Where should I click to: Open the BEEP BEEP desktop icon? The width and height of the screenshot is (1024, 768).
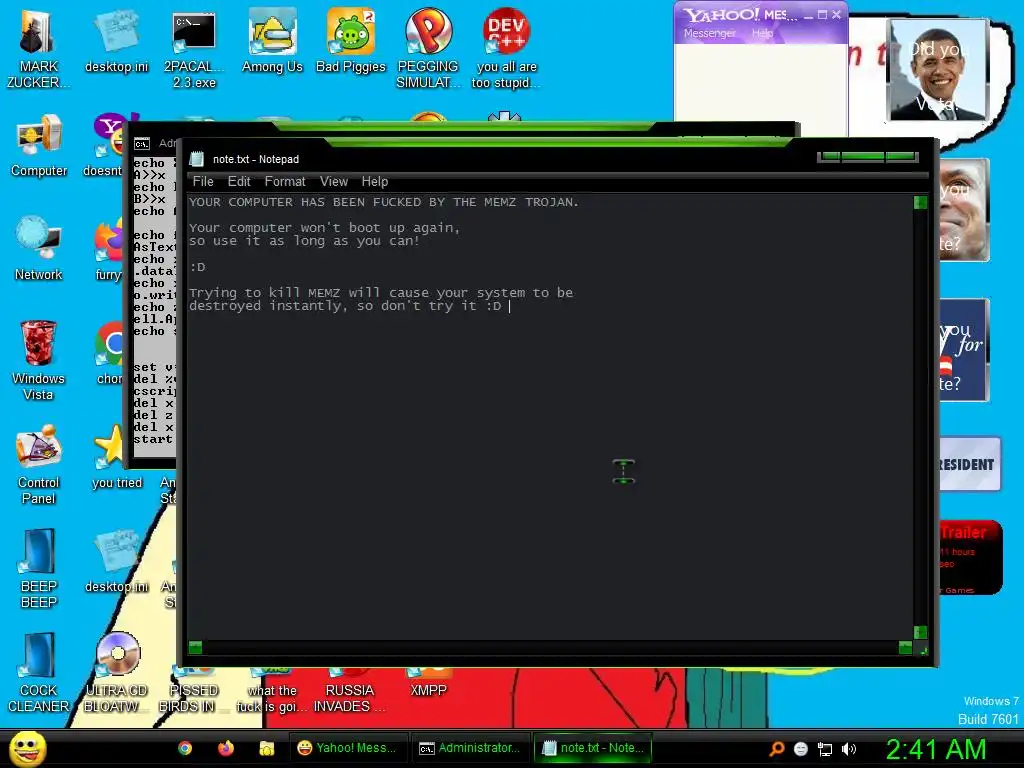coord(39,568)
